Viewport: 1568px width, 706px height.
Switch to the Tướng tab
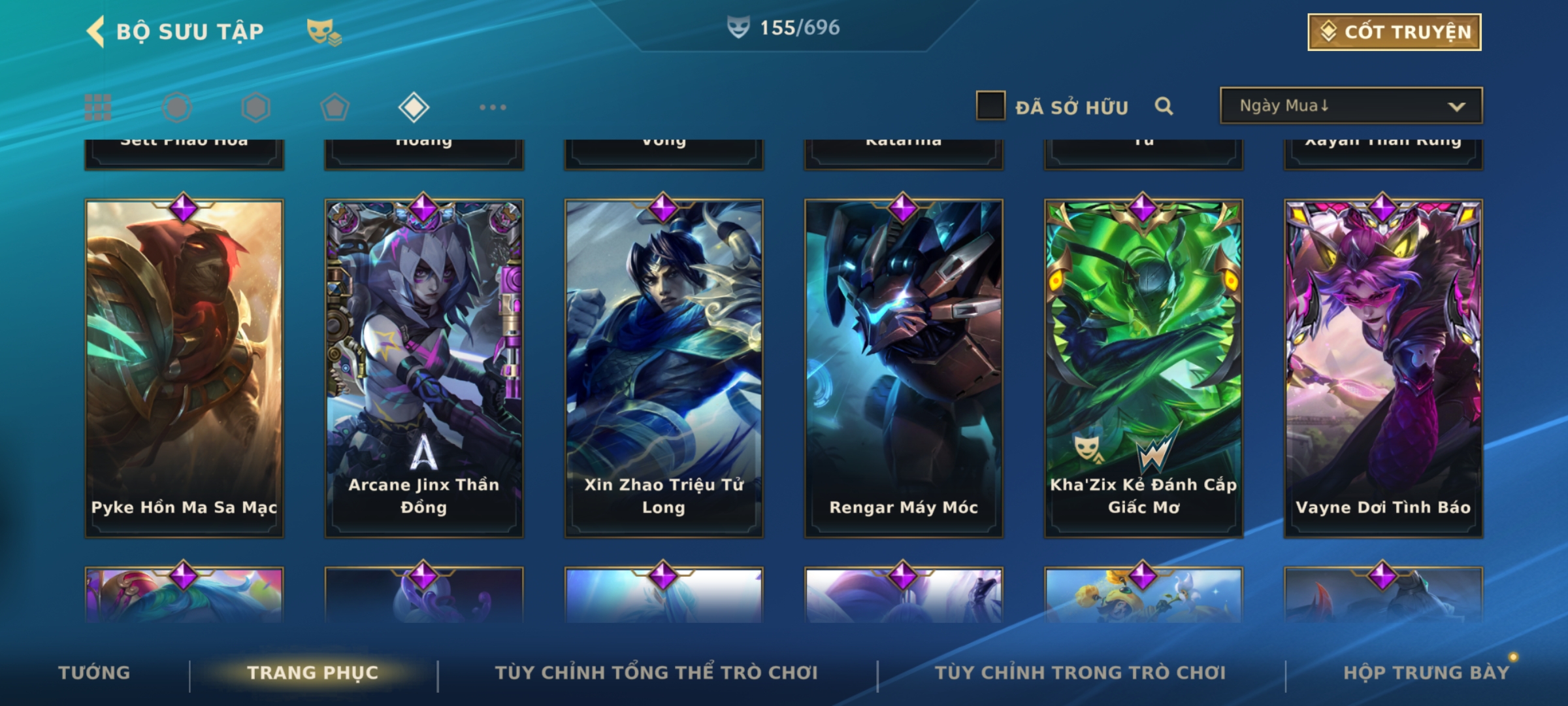click(x=94, y=672)
